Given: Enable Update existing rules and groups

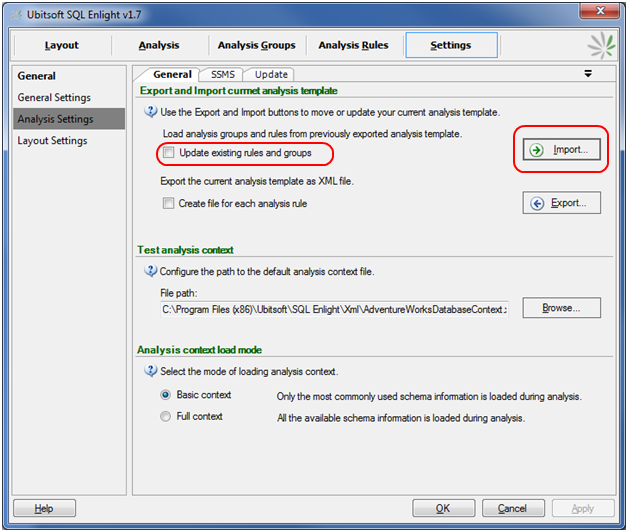Looking at the screenshot, I should (169, 153).
